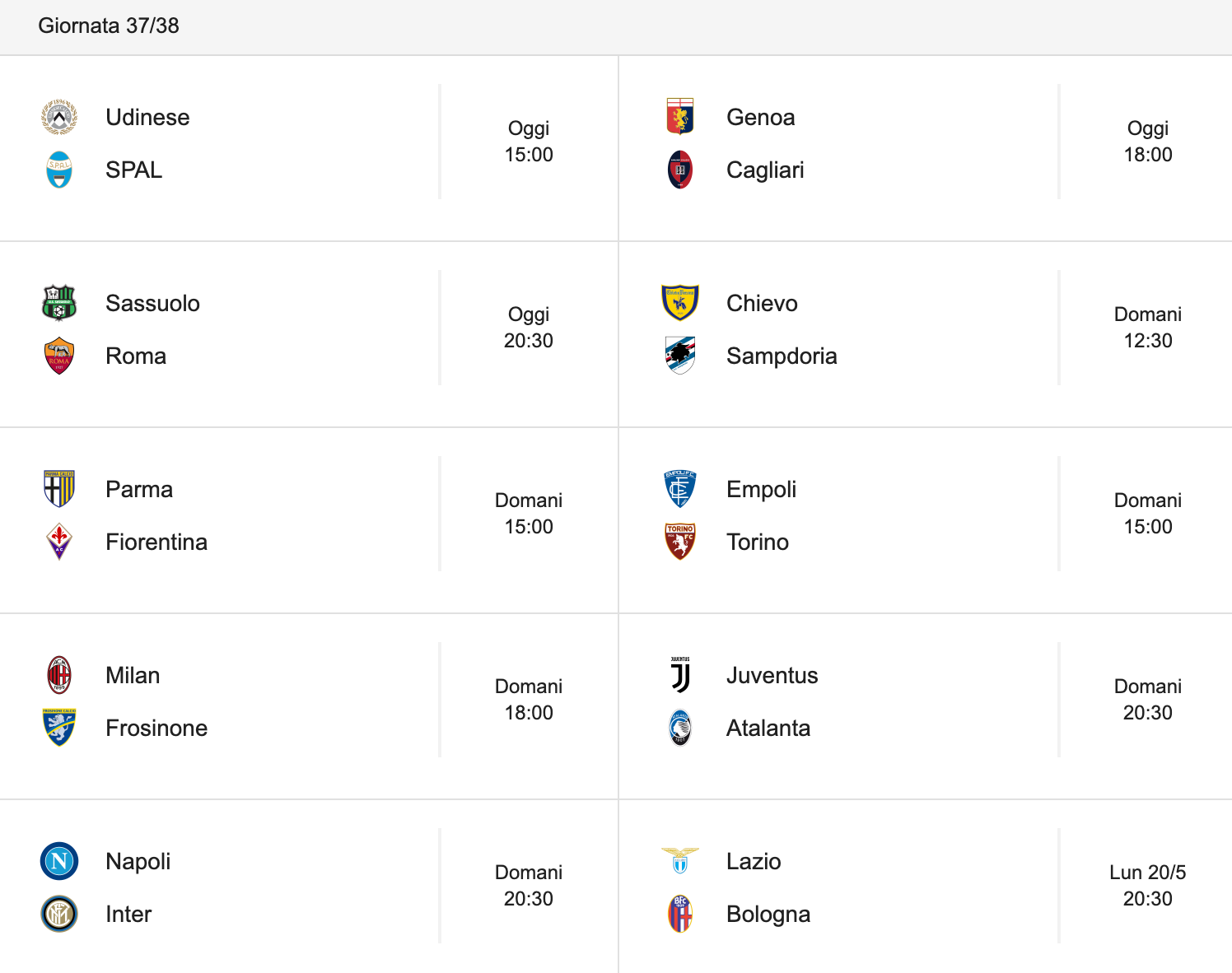Image resolution: width=1232 pixels, height=973 pixels.
Task: Open Sassuolo Roma kickoff Oggi 20:30
Action: pyautogui.click(x=529, y=328)
